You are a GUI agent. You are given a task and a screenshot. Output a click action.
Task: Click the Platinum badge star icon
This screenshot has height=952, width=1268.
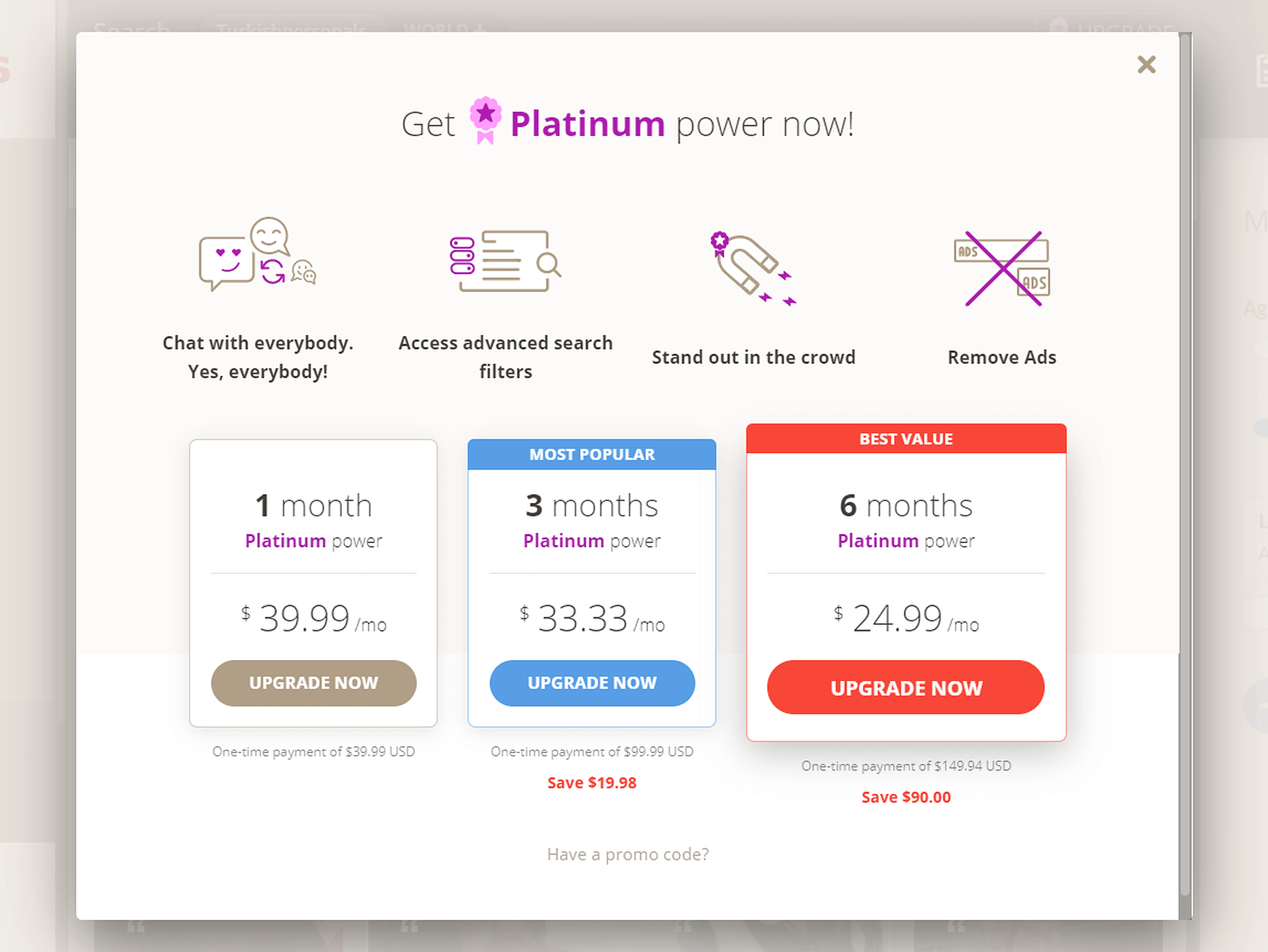pos(485,119)
